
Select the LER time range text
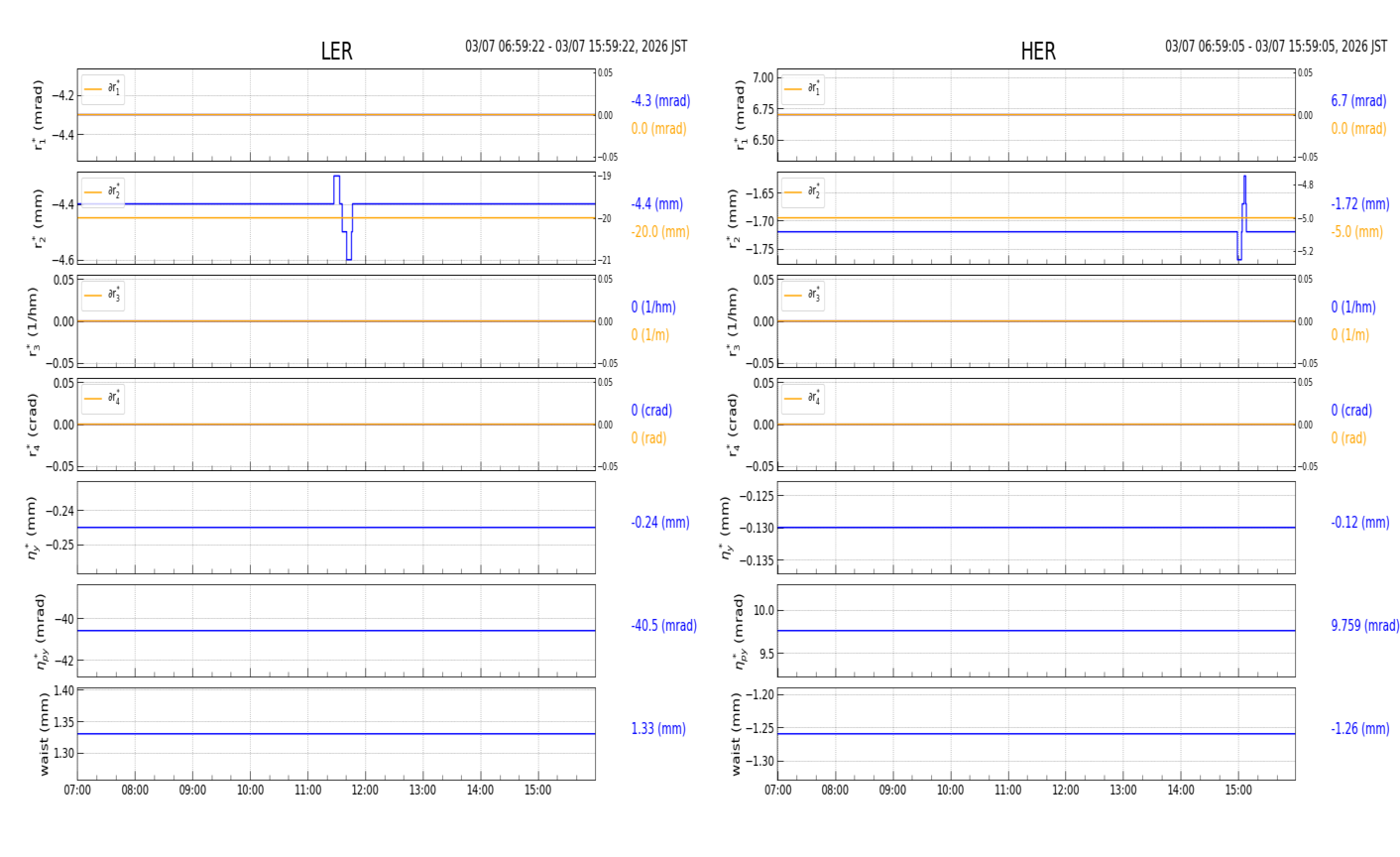pyautogui.click(x=576, y=47)
